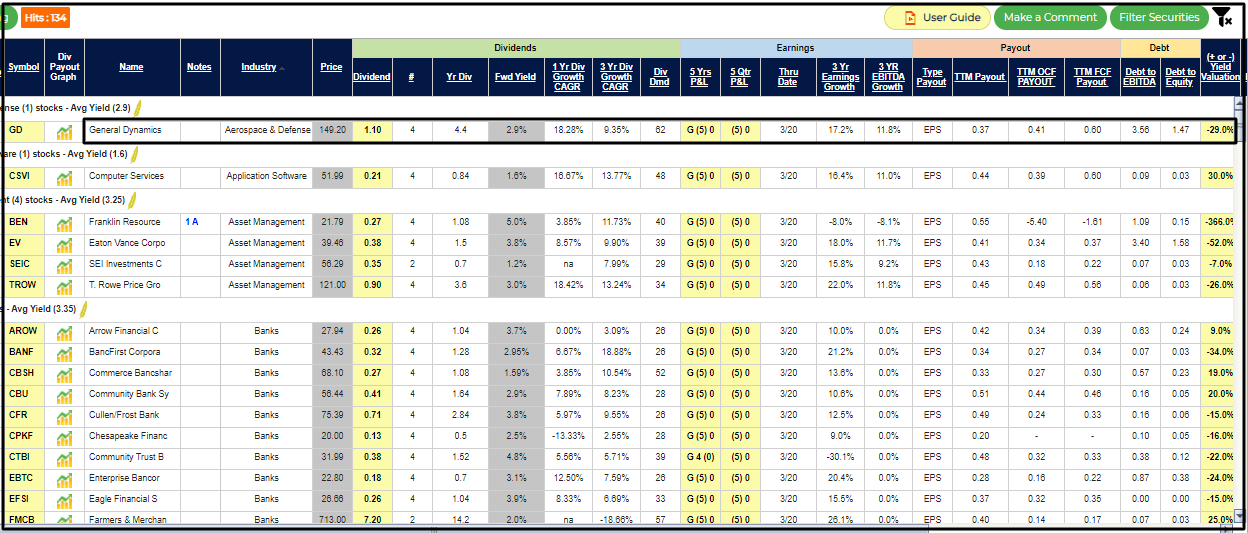
Task: Sort by TTM Payout column header
Action: 979,77
